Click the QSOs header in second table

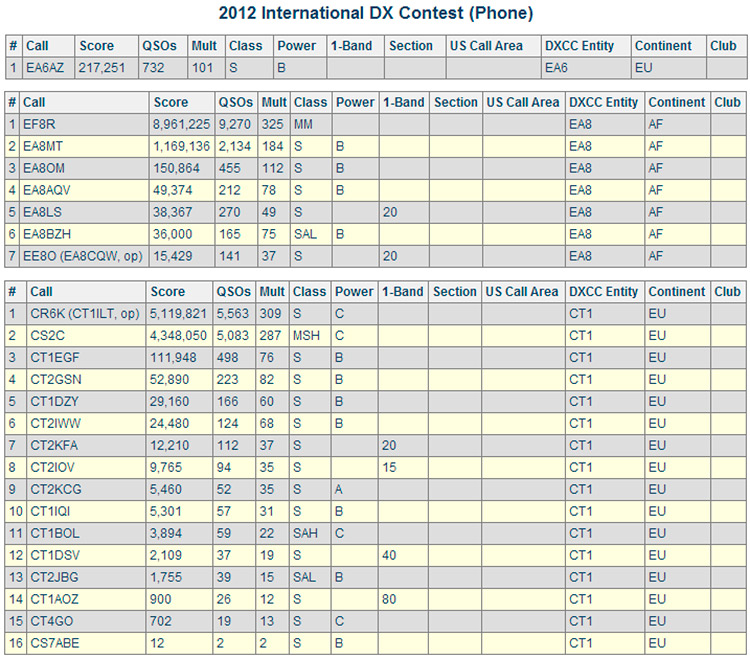(236, 102)
